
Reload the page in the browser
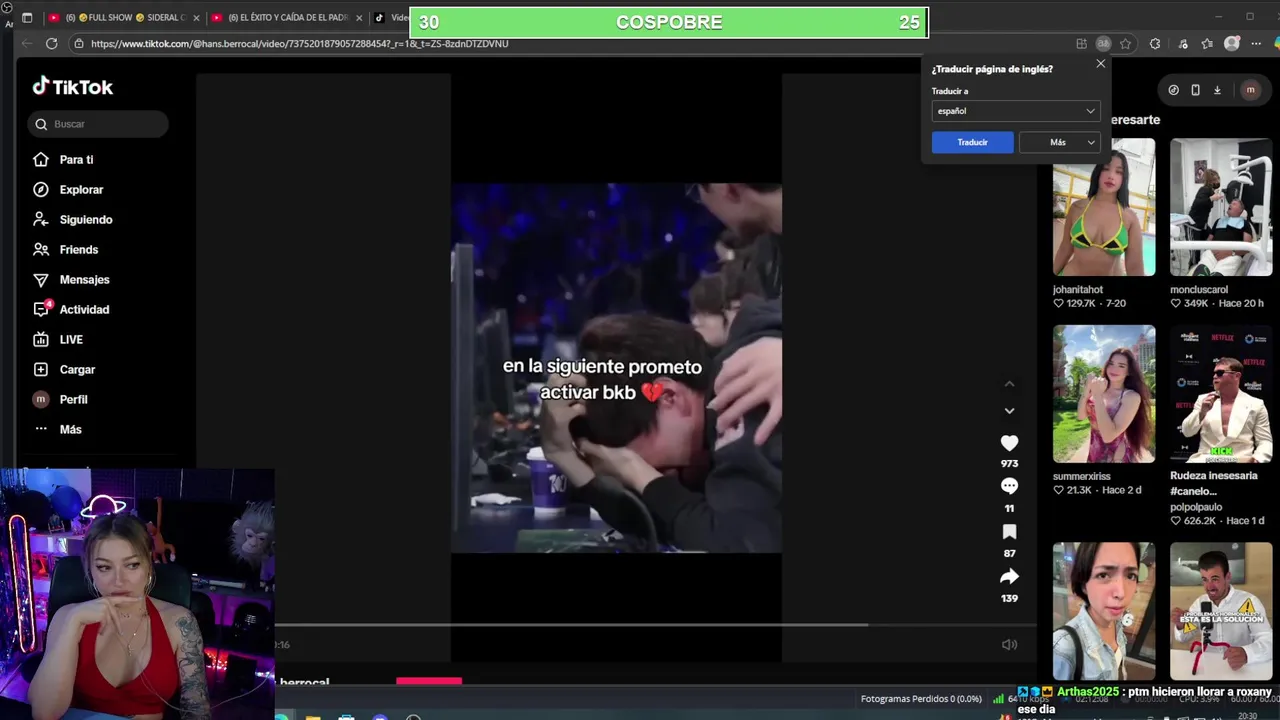[52, 44]
